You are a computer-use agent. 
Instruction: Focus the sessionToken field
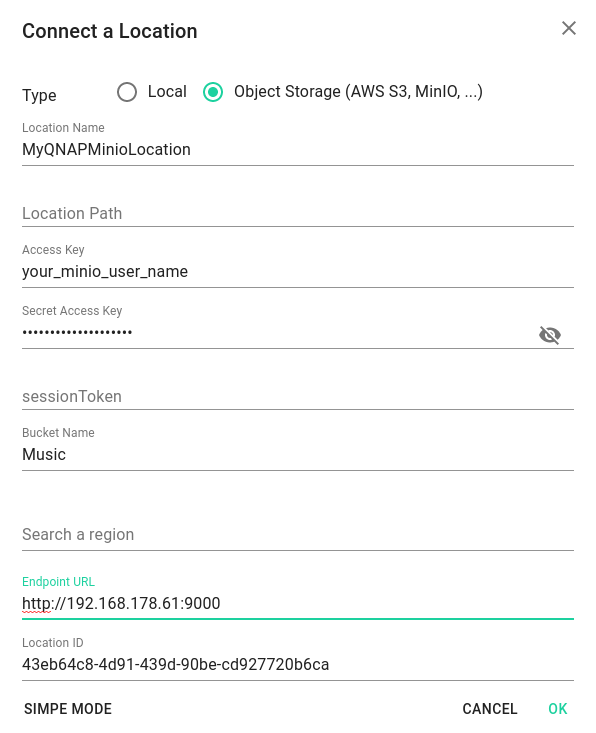[298, 396]
